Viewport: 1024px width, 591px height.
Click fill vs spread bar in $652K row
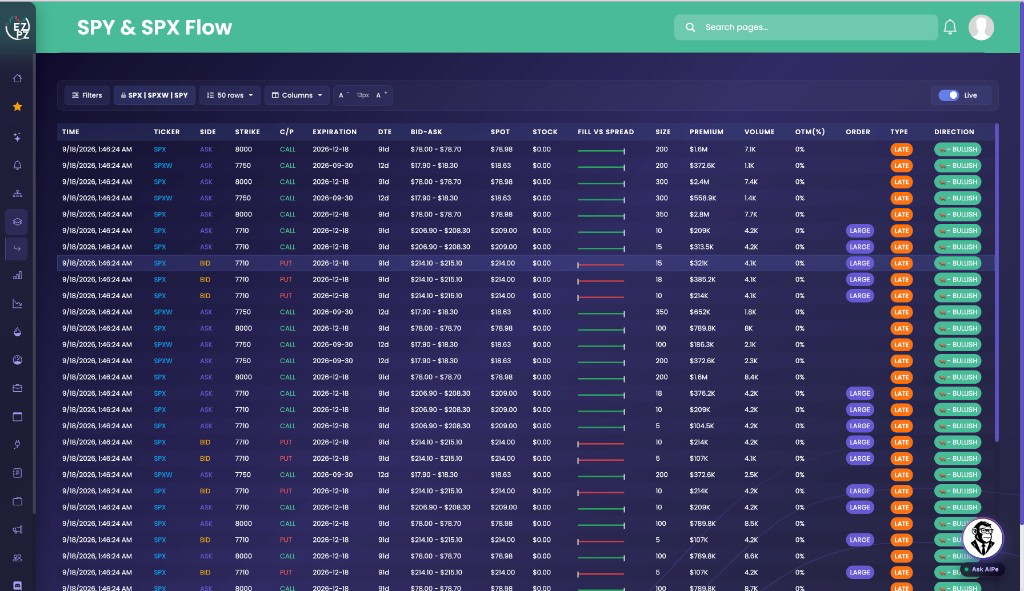[x=601, y=313]
